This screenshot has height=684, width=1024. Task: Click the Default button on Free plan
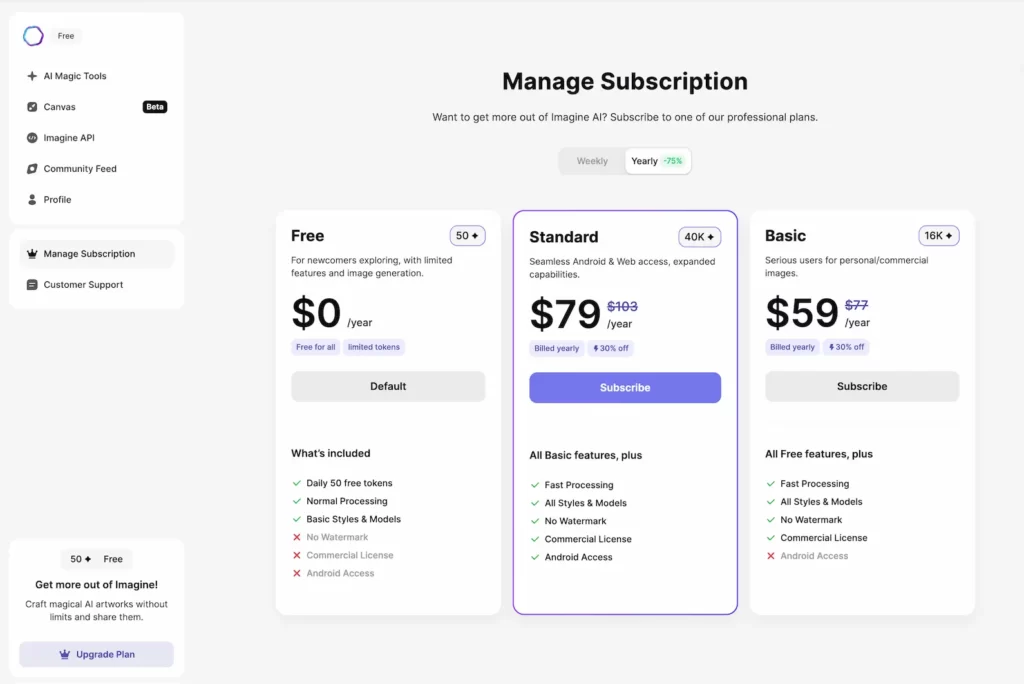(x=388, y=387)
